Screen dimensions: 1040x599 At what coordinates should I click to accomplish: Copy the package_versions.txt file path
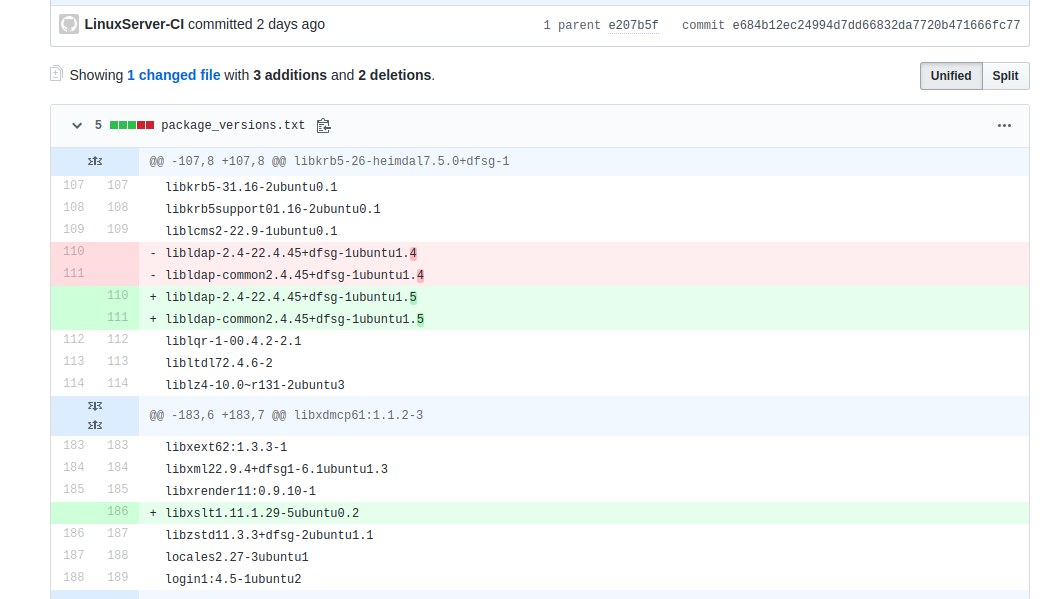point(323,126)
